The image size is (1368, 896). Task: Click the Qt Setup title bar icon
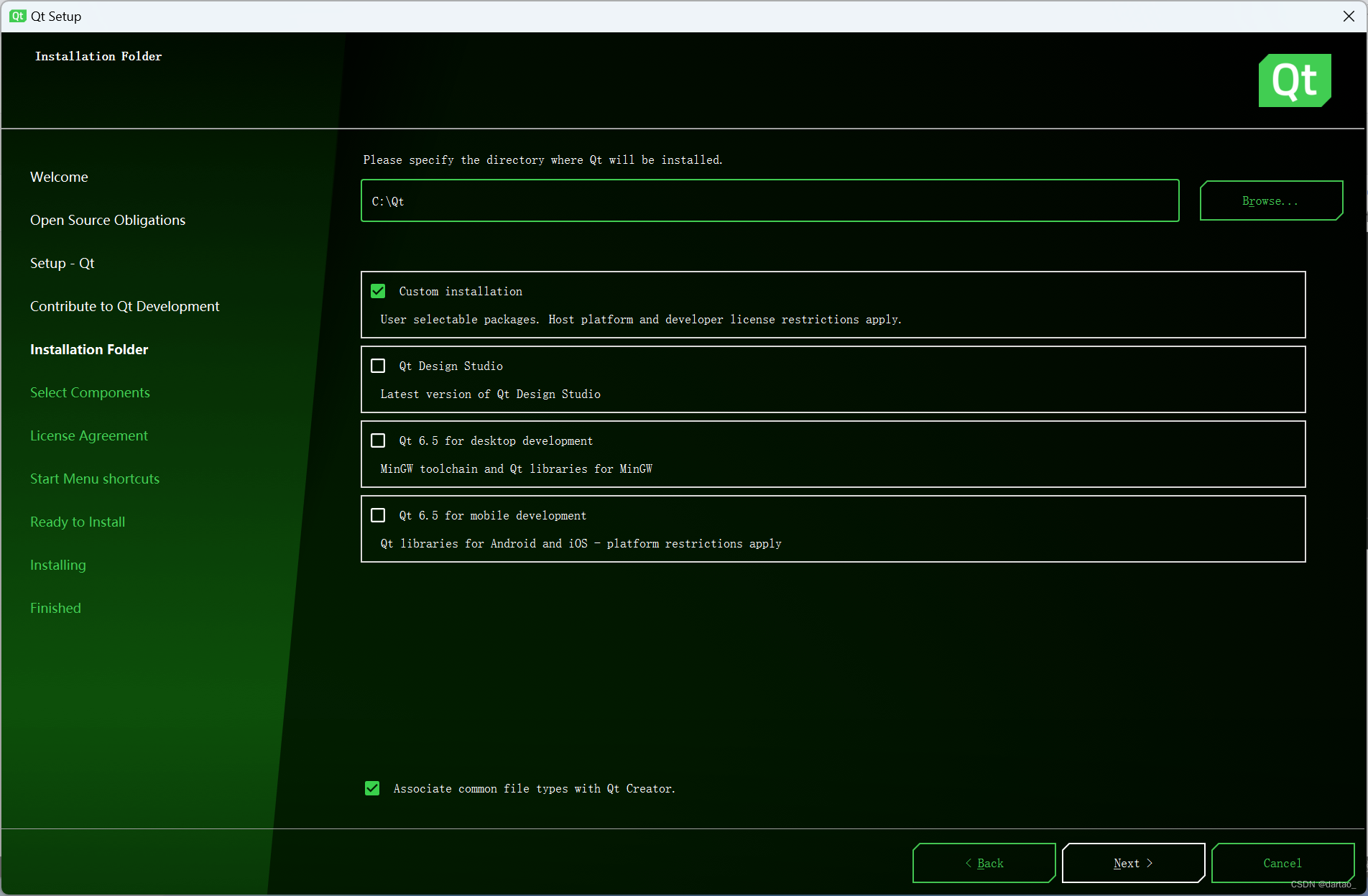[x=18, y=16]
